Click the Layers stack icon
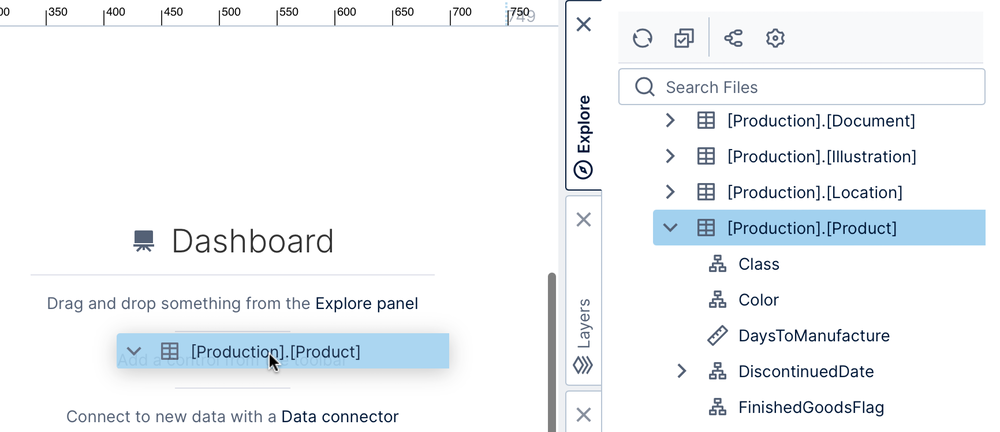This screenshot has height=432, width=1000. [x=584, y=365]
